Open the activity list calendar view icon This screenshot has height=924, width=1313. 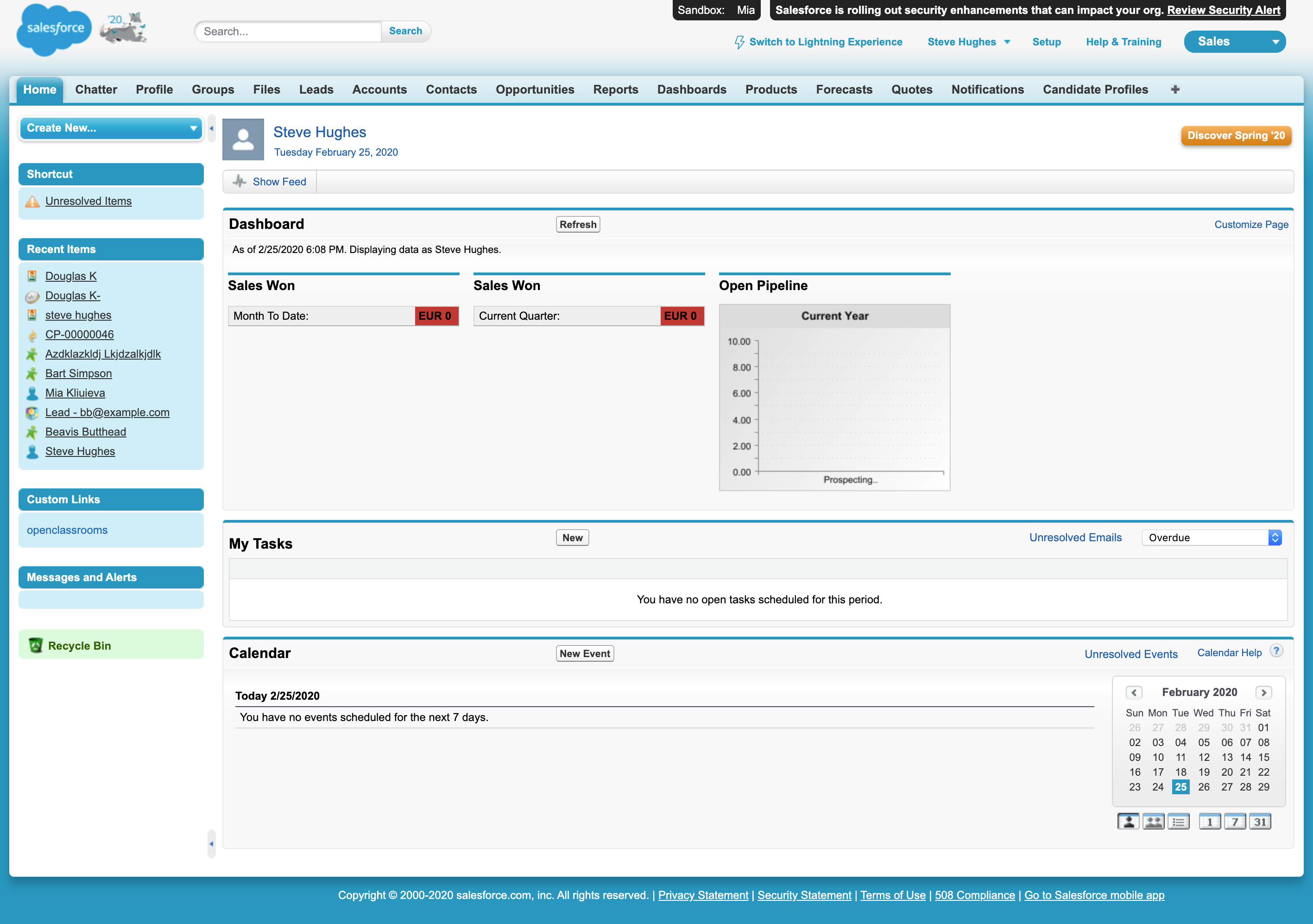1179,821
